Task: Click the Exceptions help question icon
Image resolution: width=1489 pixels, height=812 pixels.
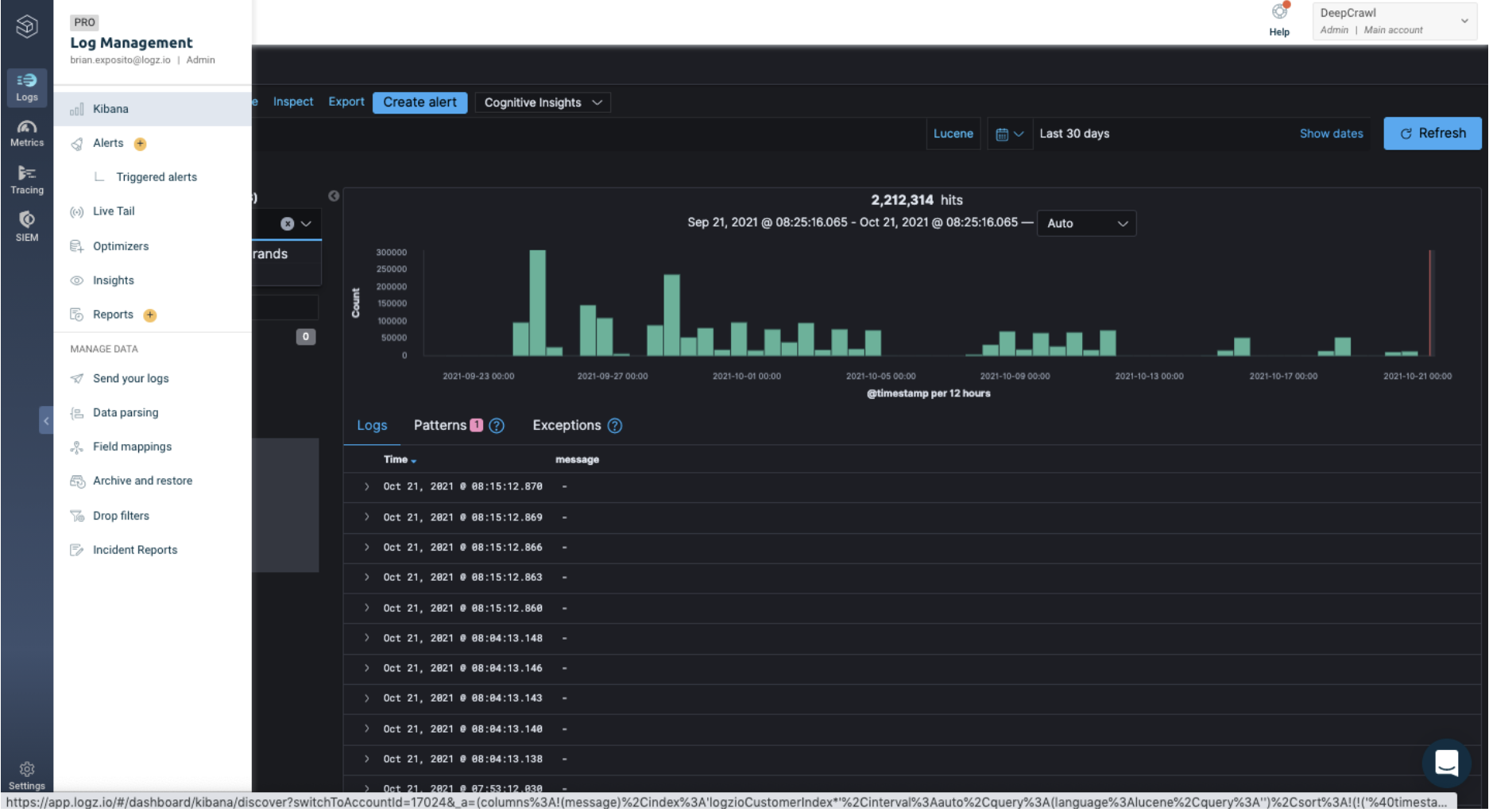Action: [x=615, y=426]
